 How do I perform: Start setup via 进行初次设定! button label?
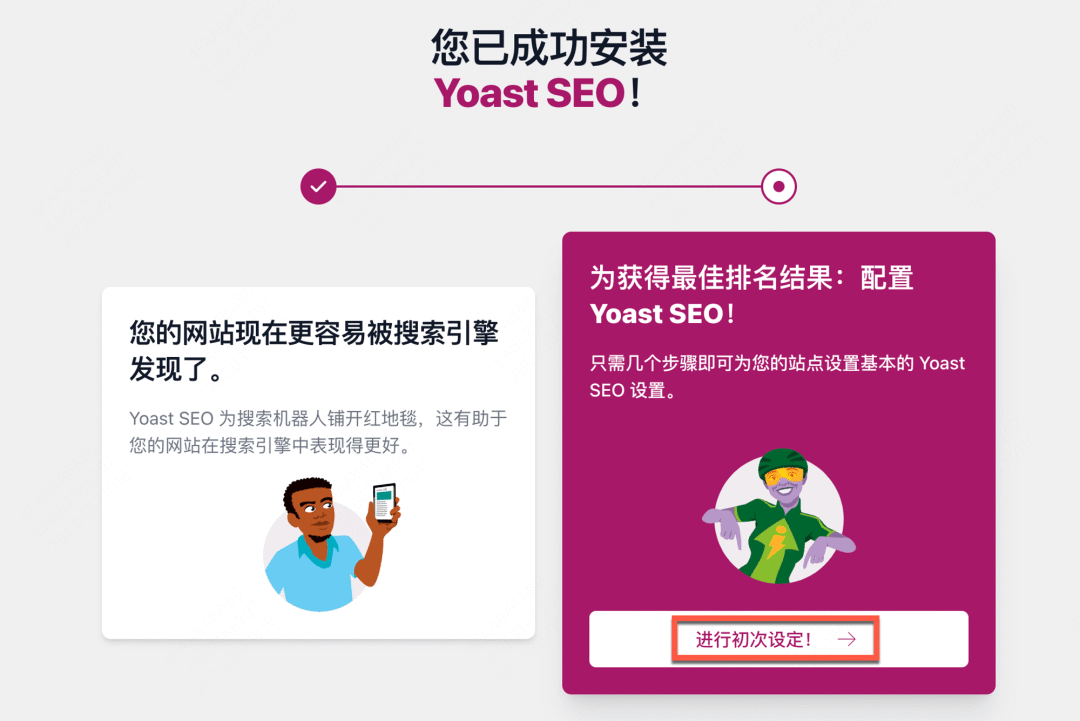tap(754, 640)
